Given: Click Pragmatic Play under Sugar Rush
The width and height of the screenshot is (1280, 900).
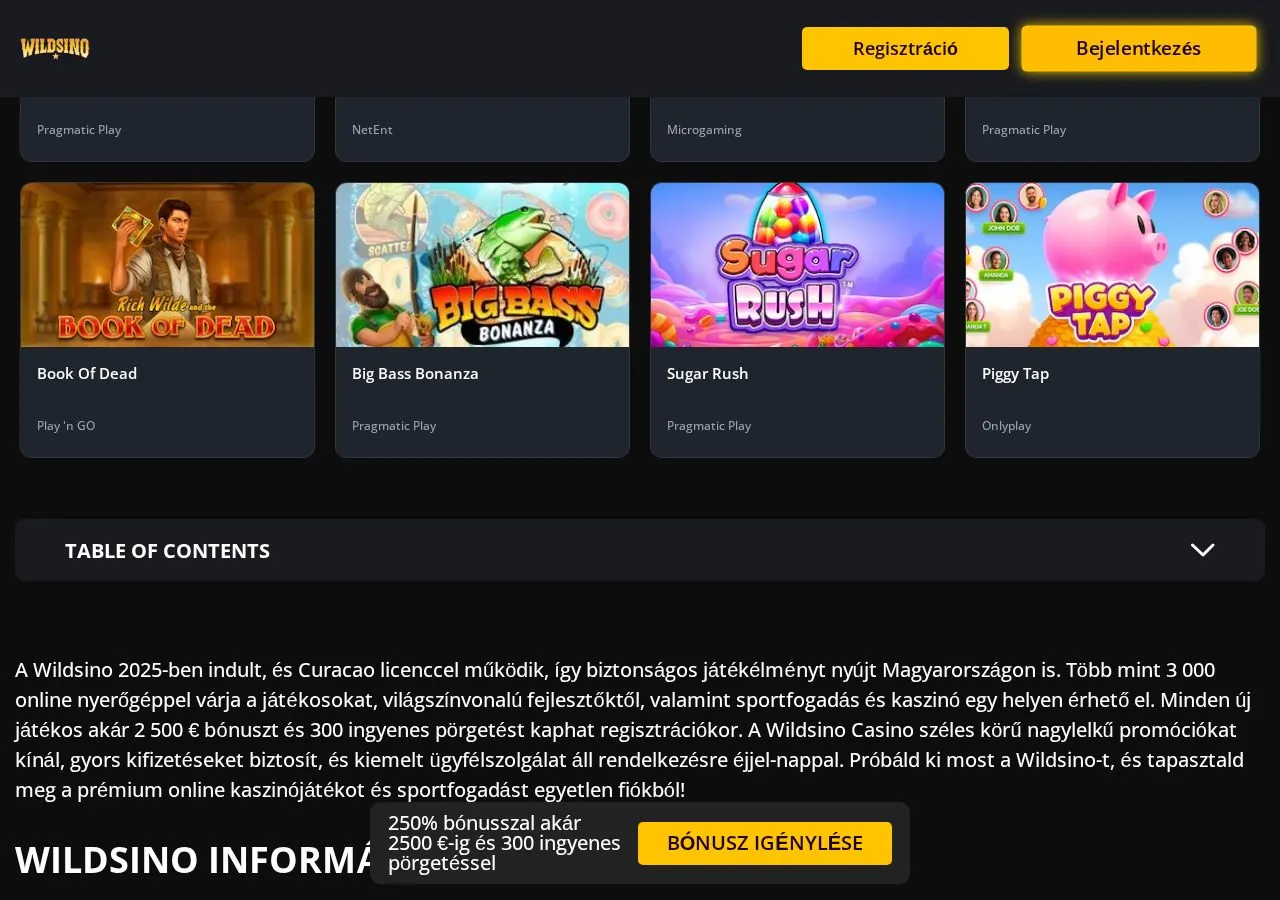Looking at the screenshot, I should 709,425.
